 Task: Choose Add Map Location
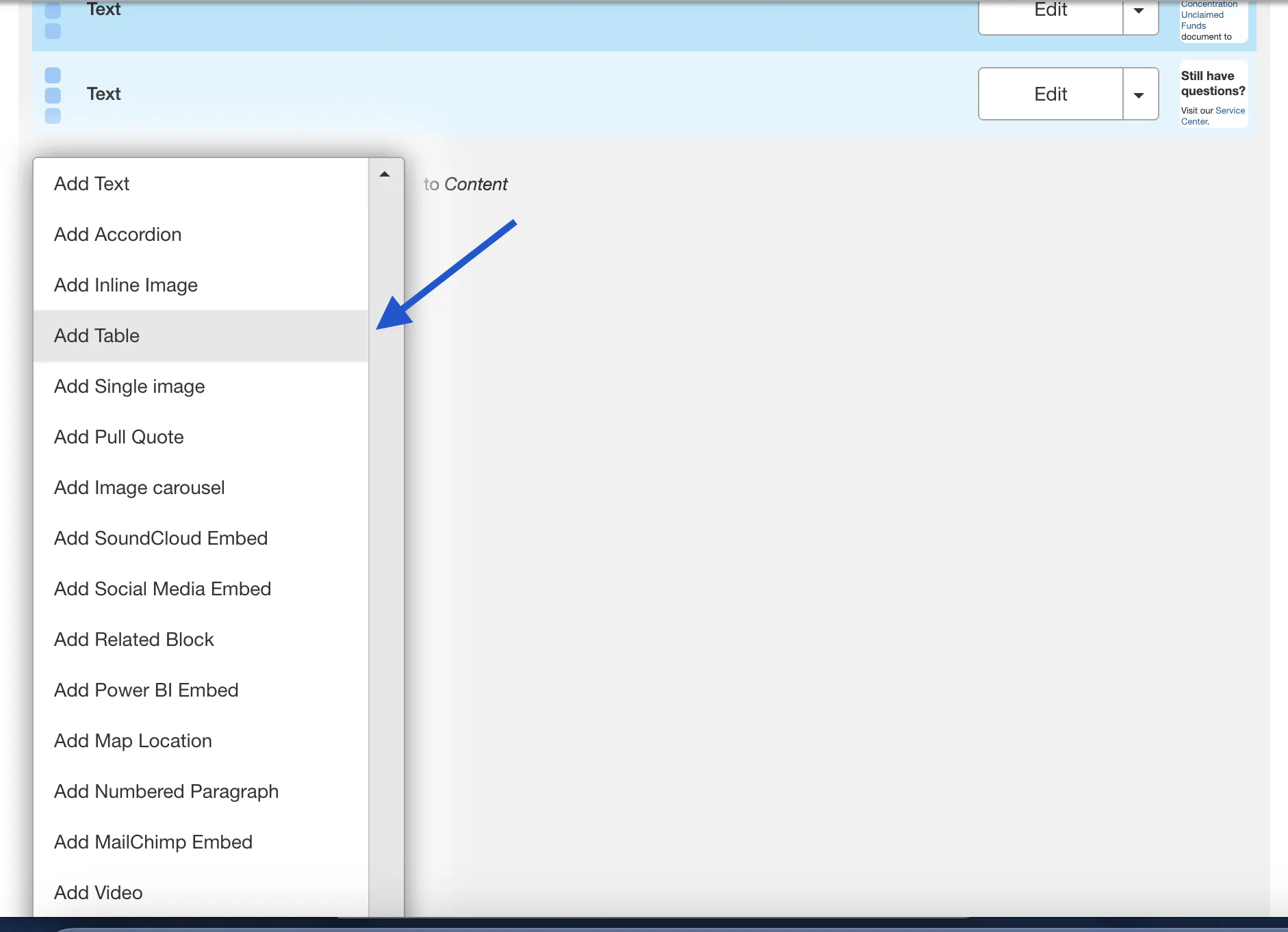pos(201,740)
